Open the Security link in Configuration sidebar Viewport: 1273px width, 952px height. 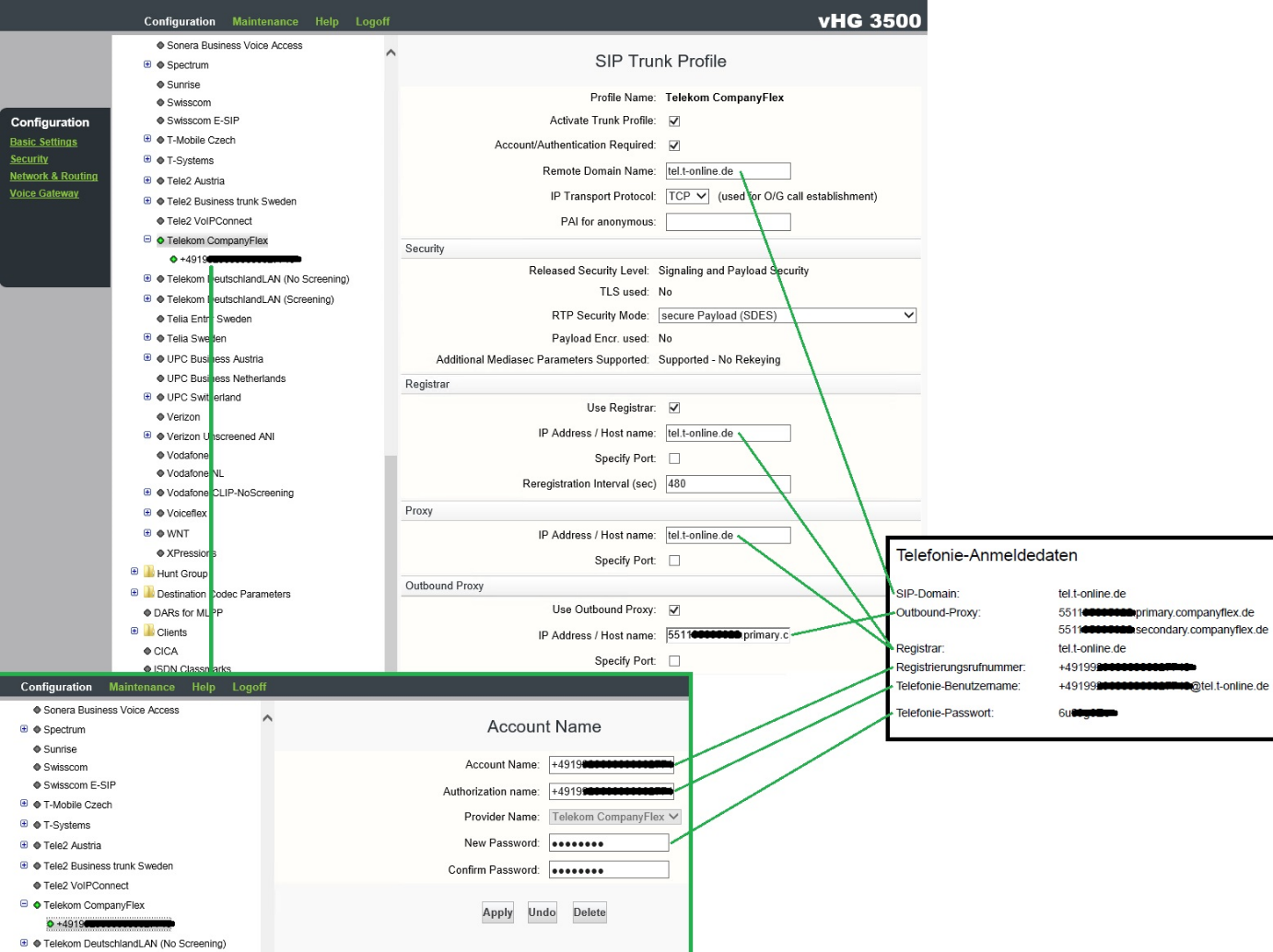29,159
